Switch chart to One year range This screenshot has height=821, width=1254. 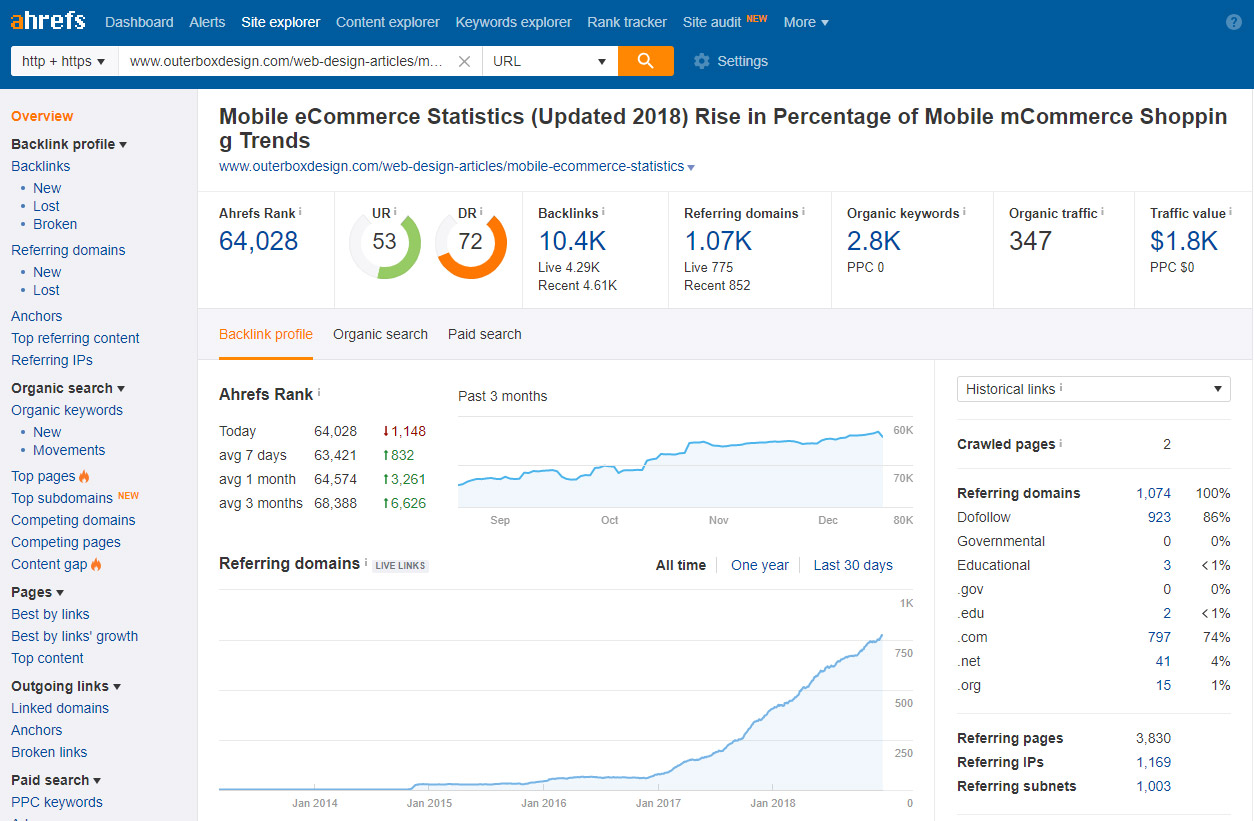[760, 565]
